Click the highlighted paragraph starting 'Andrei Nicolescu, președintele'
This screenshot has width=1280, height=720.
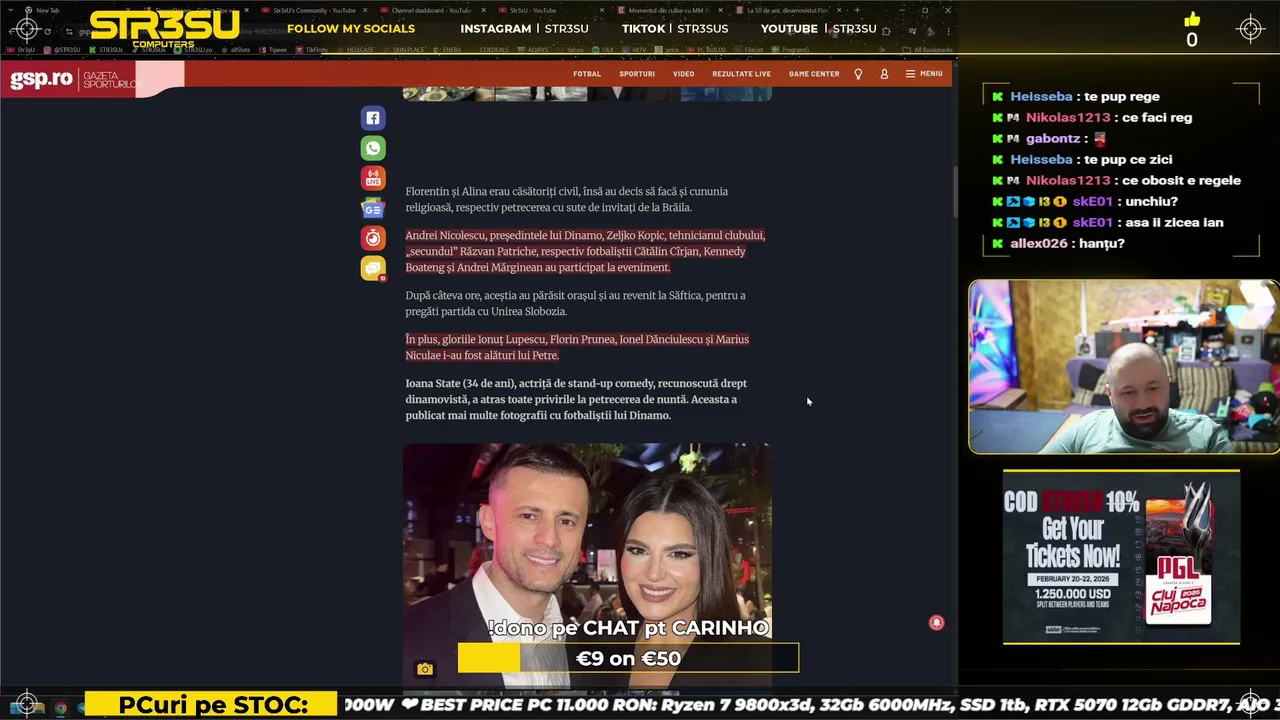[585, 251]
